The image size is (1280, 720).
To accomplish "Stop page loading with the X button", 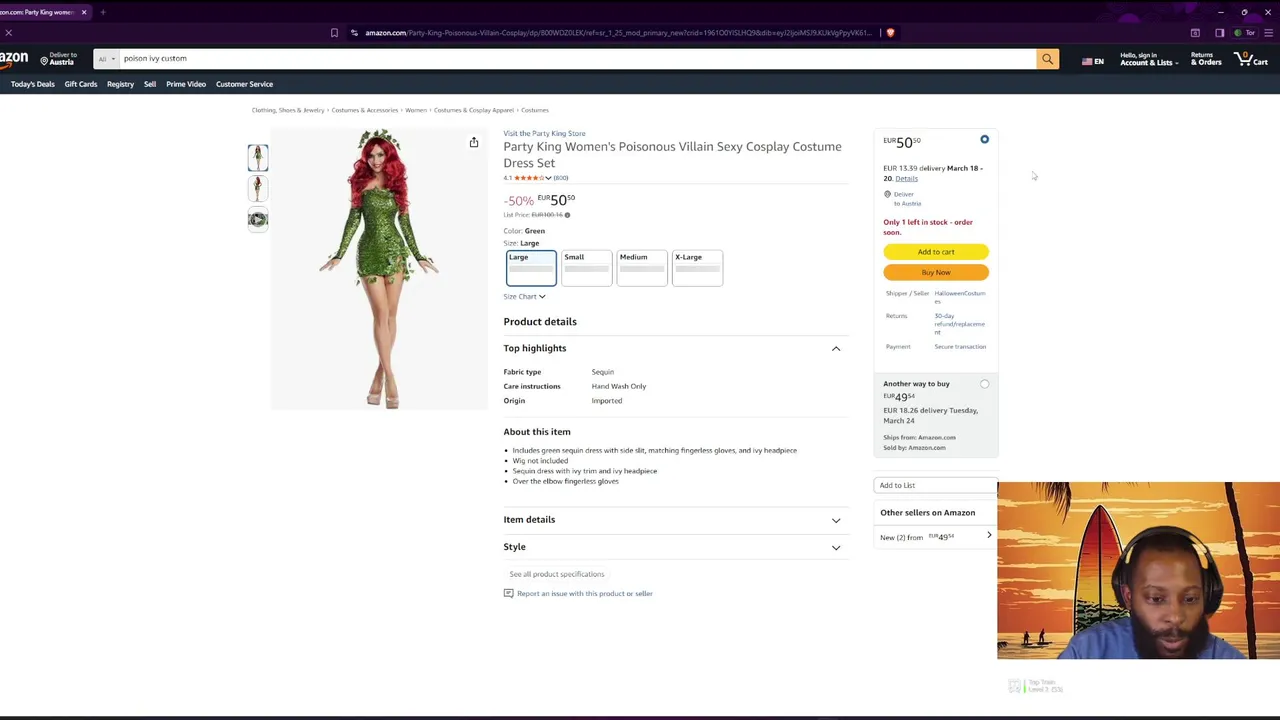I will click(8, 33).
